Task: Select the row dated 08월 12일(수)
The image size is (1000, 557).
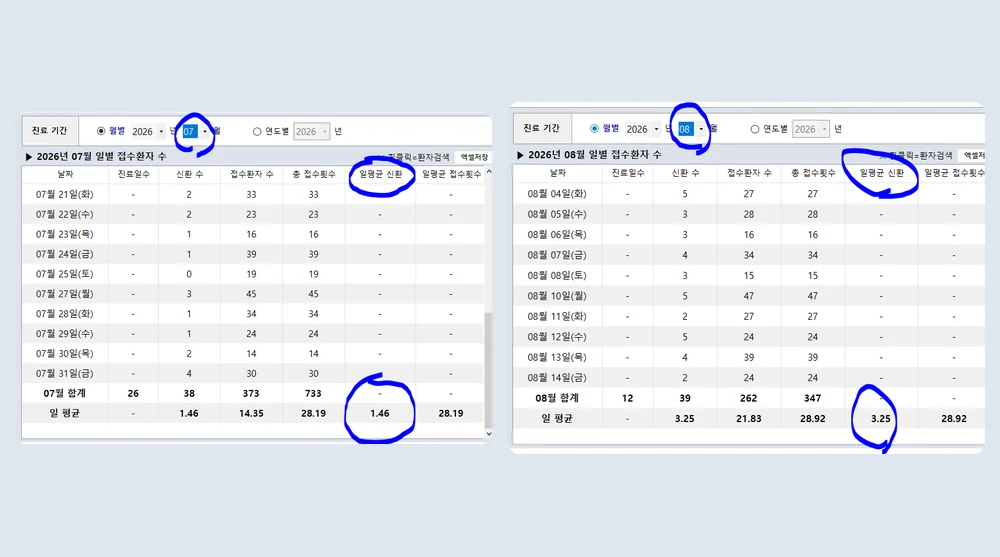Action: (x=749, y=336)
